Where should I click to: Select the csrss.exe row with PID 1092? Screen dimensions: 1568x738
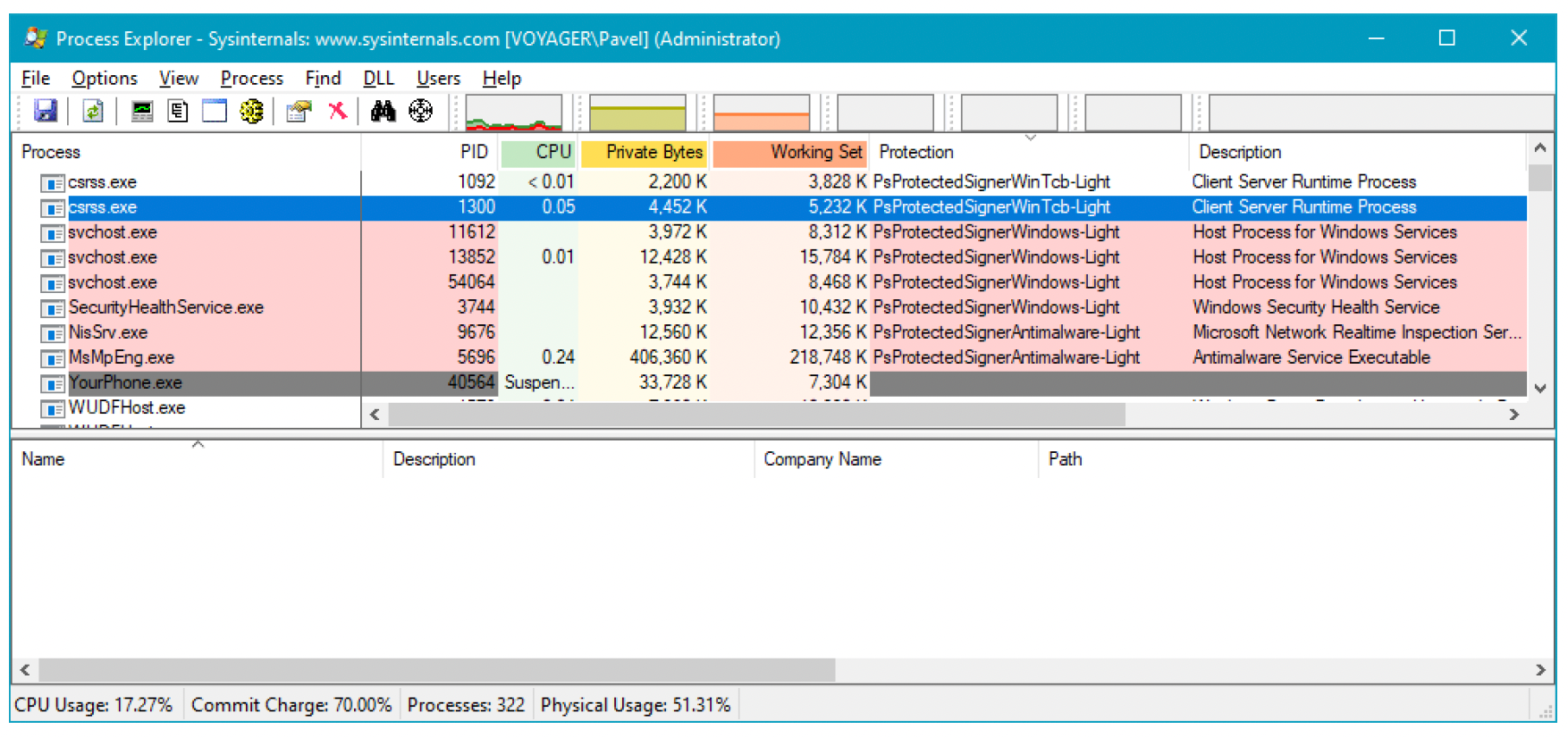[x=769, y=182]
